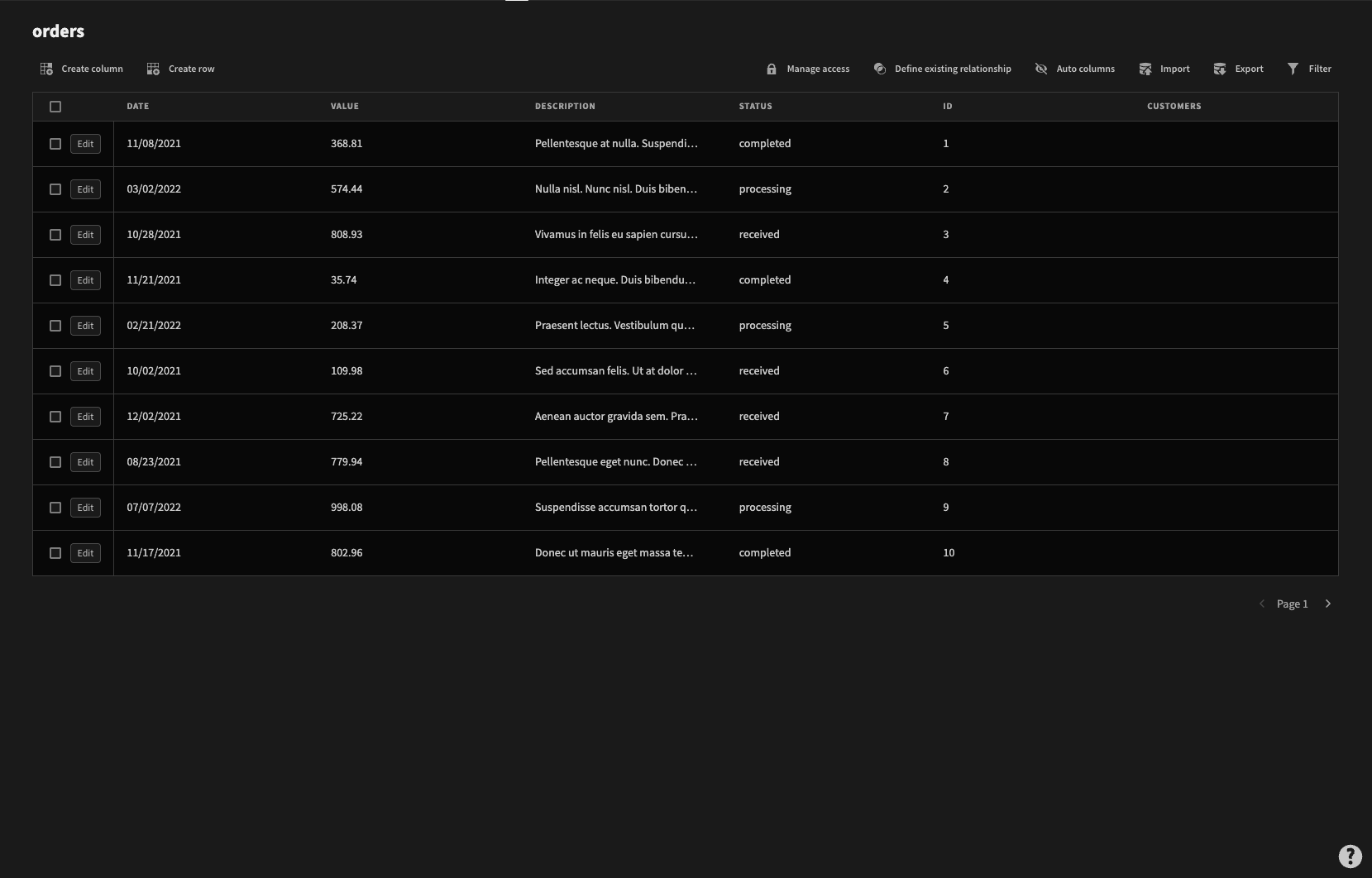1372x878 pixels.
Task: Open the VALUE column header
Action: [x=345, y=106]
